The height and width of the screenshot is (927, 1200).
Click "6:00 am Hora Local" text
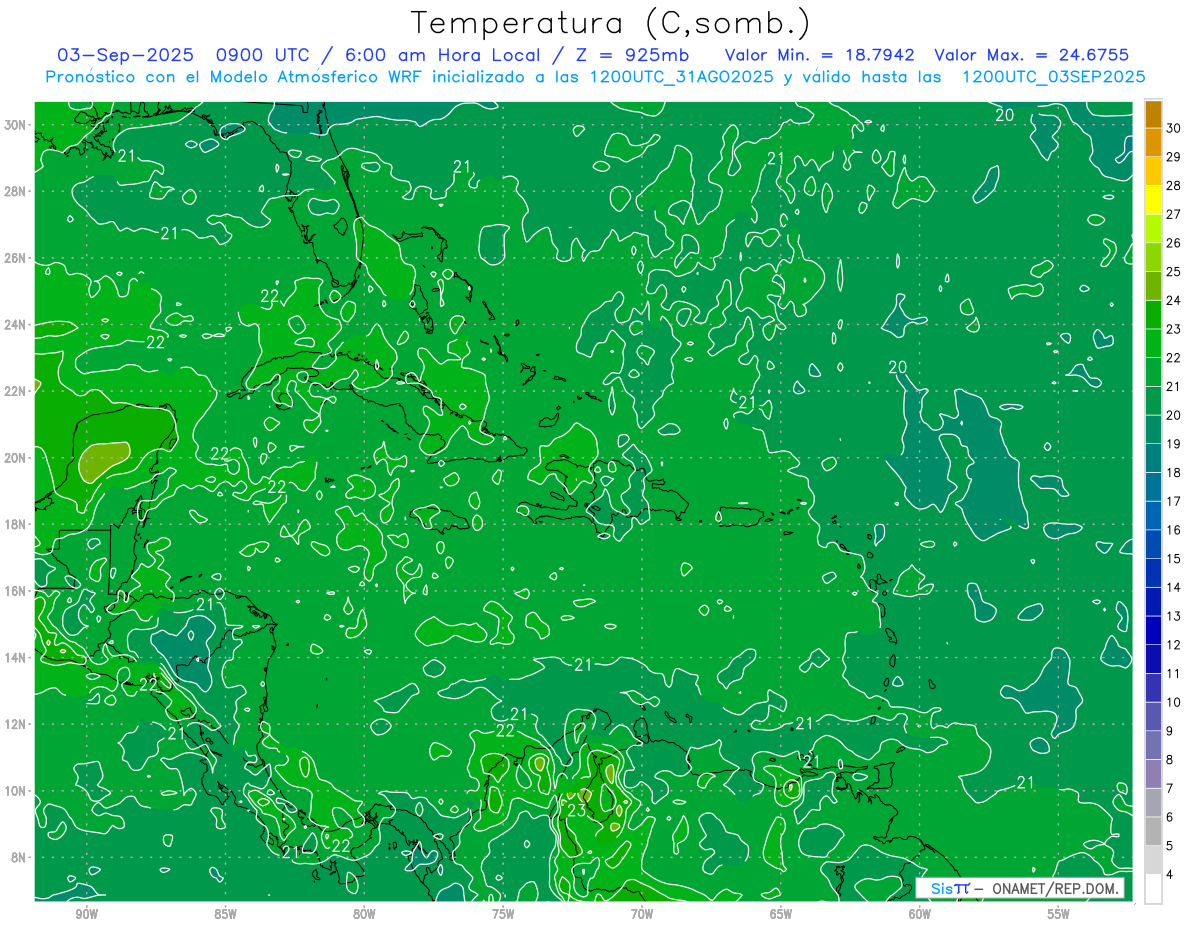click(x=442, y=55)
